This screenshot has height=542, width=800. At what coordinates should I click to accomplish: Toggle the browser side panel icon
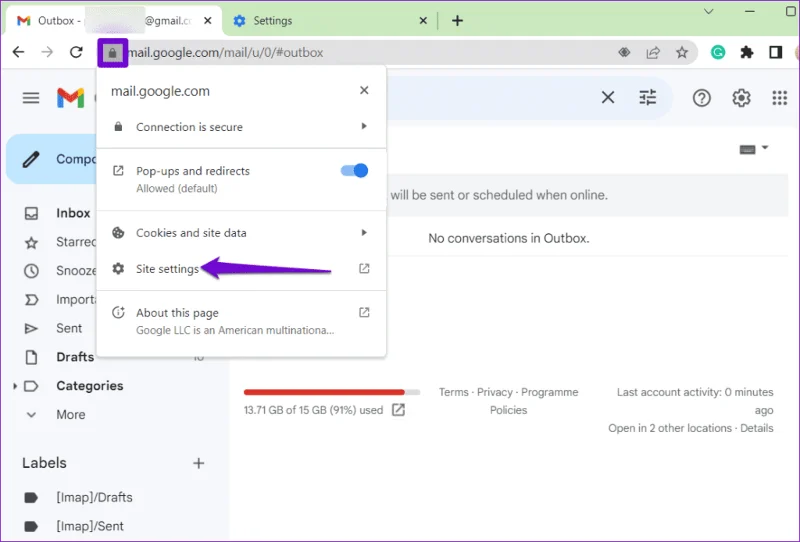tap(776, 52)
